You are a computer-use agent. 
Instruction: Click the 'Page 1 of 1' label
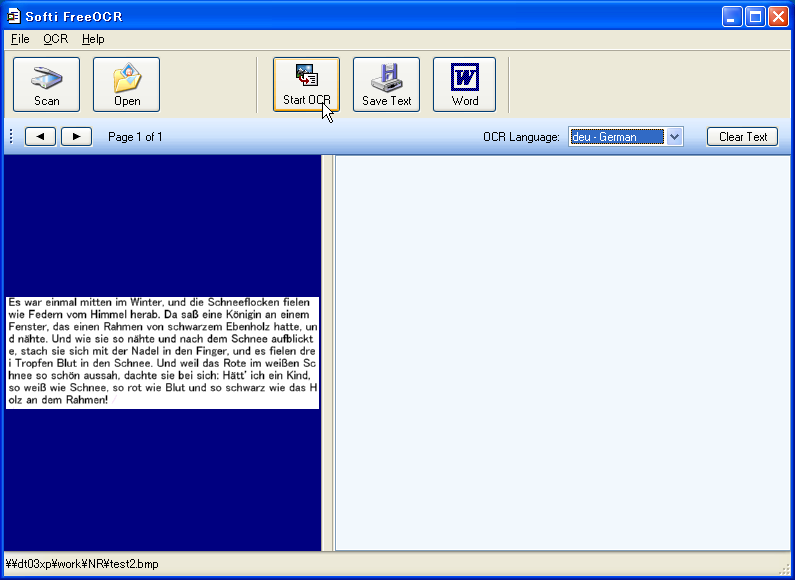(135, 137)
